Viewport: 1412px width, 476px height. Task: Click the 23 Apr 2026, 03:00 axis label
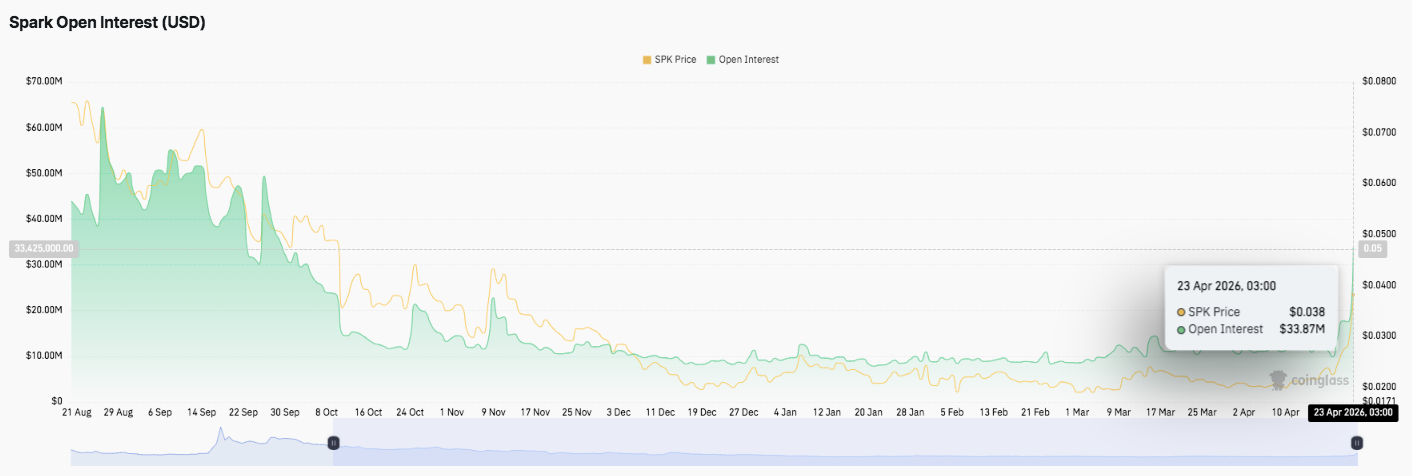point(1353,412)
